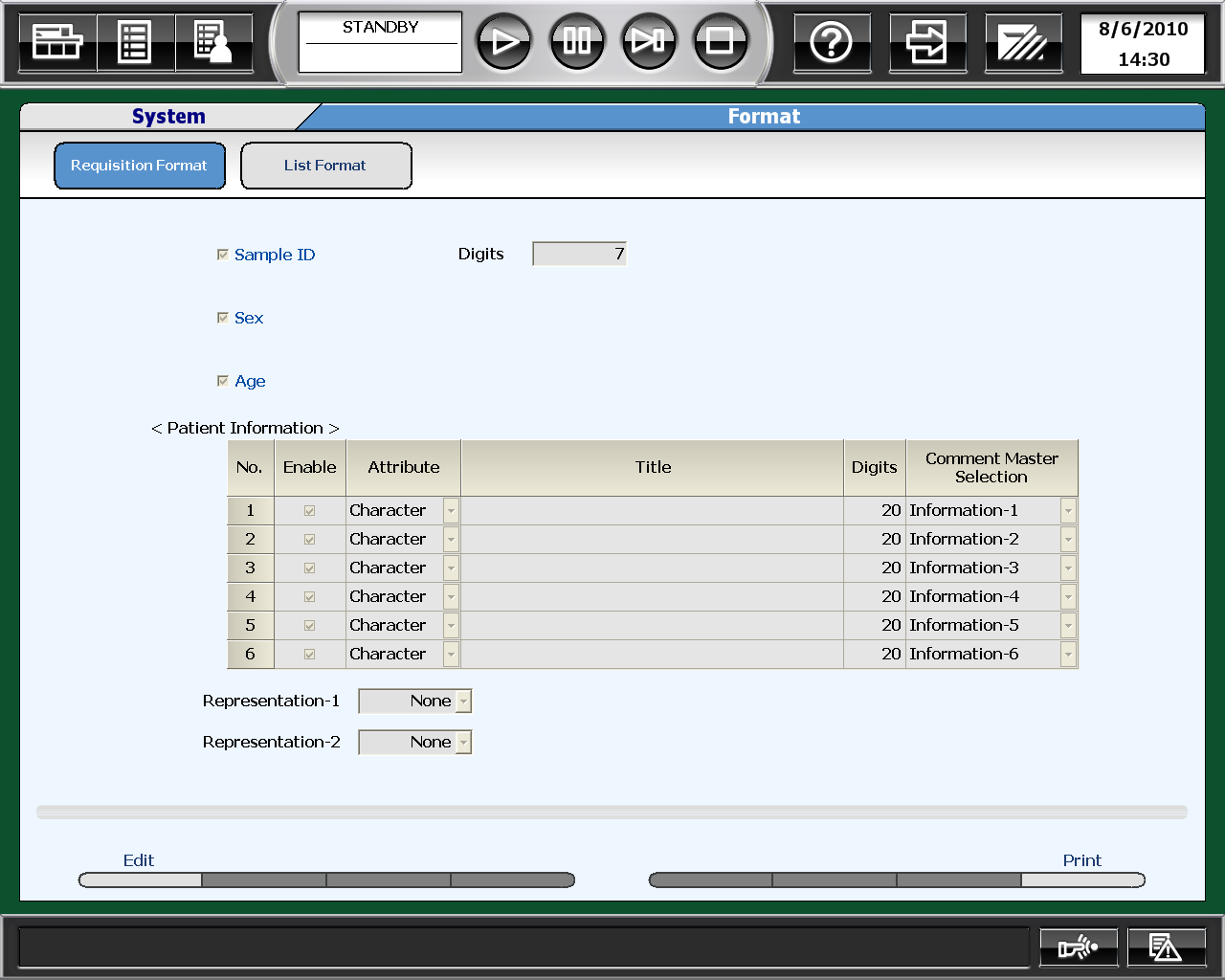Click the alarm warning icon at bottom right
This screenshot has height=980, width=1225.
[x=1165, y=947]
